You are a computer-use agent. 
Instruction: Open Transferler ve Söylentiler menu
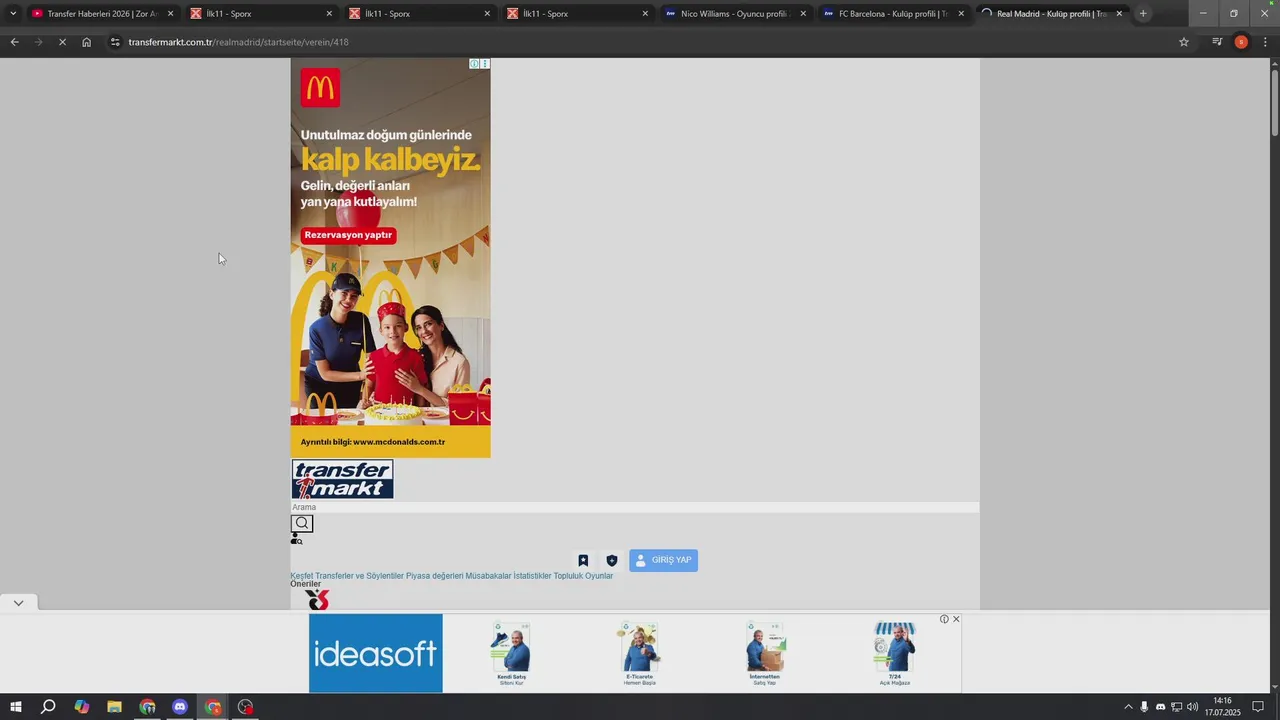[x=359, y=576]
